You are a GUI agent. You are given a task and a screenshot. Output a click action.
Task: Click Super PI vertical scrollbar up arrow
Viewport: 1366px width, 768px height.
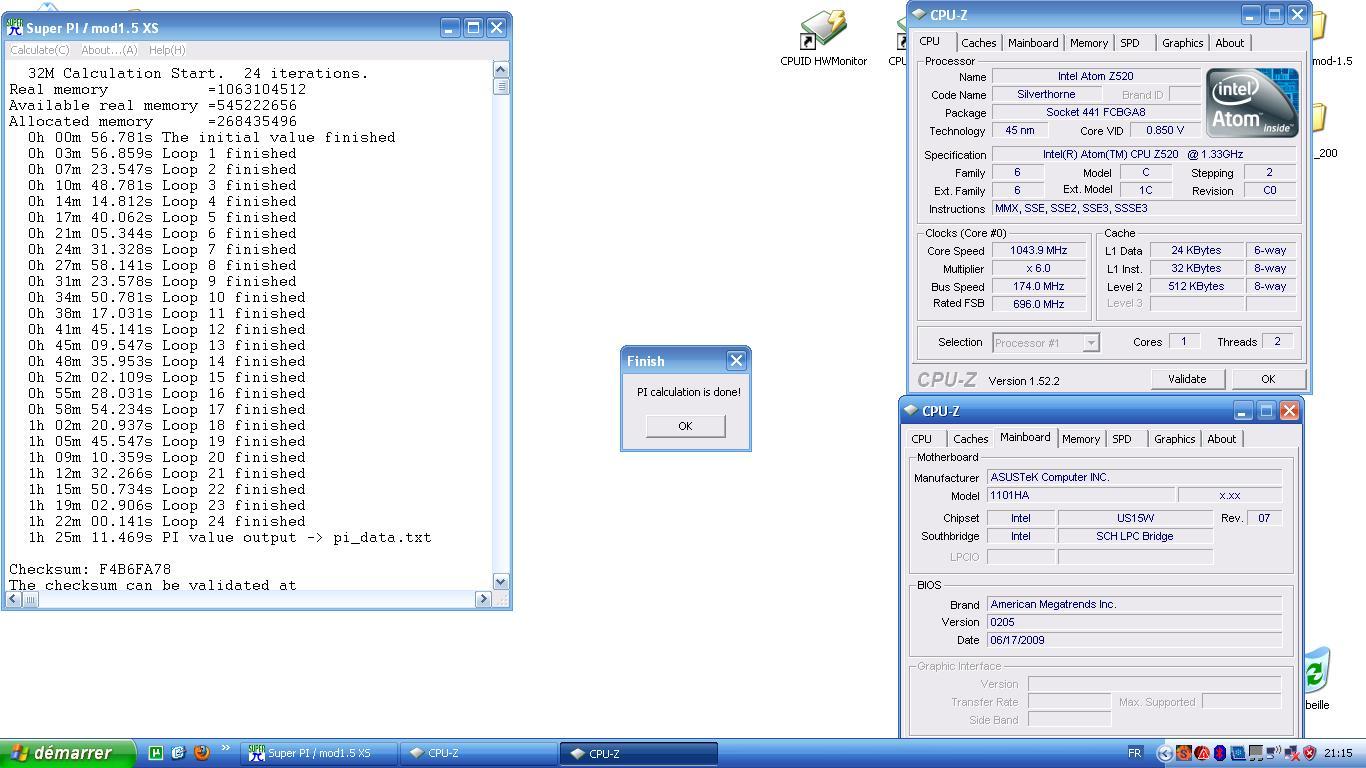501,70
